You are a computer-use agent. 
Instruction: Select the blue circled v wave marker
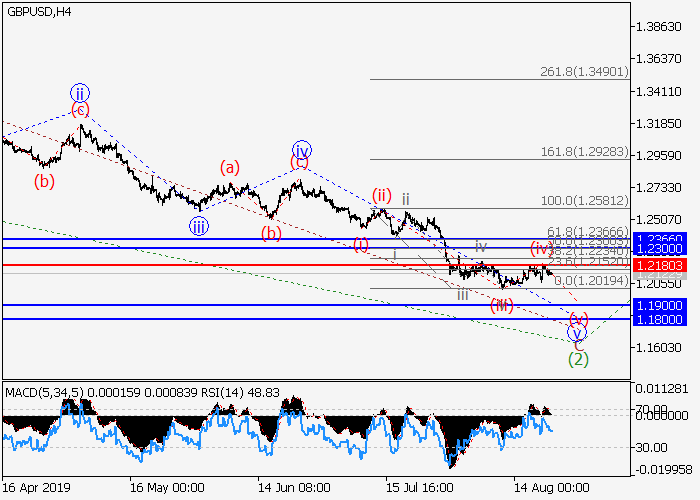pyautogui.click(x=577, y=333)
